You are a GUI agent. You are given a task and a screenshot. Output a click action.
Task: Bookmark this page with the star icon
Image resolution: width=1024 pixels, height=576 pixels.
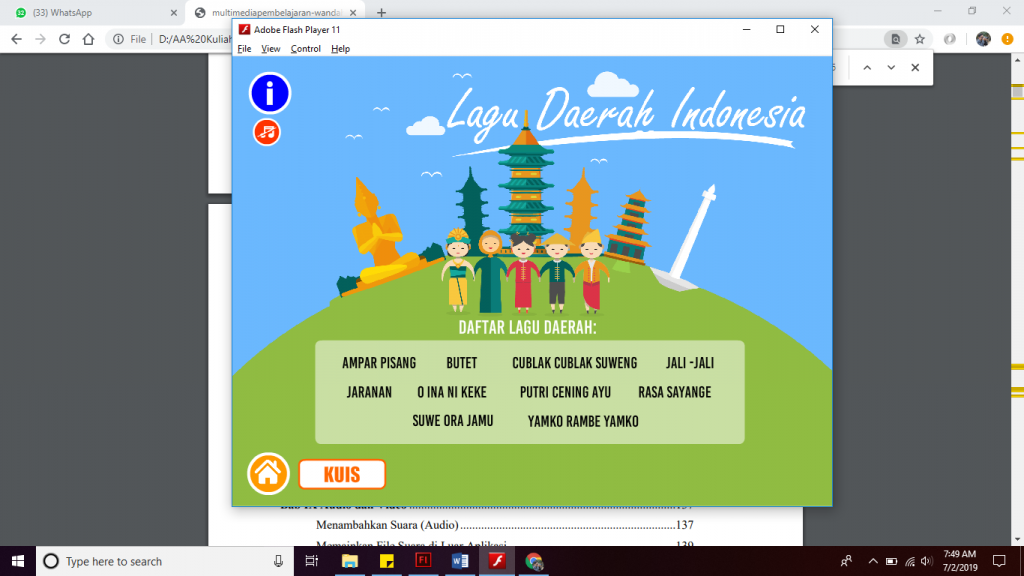pos(921,39)
